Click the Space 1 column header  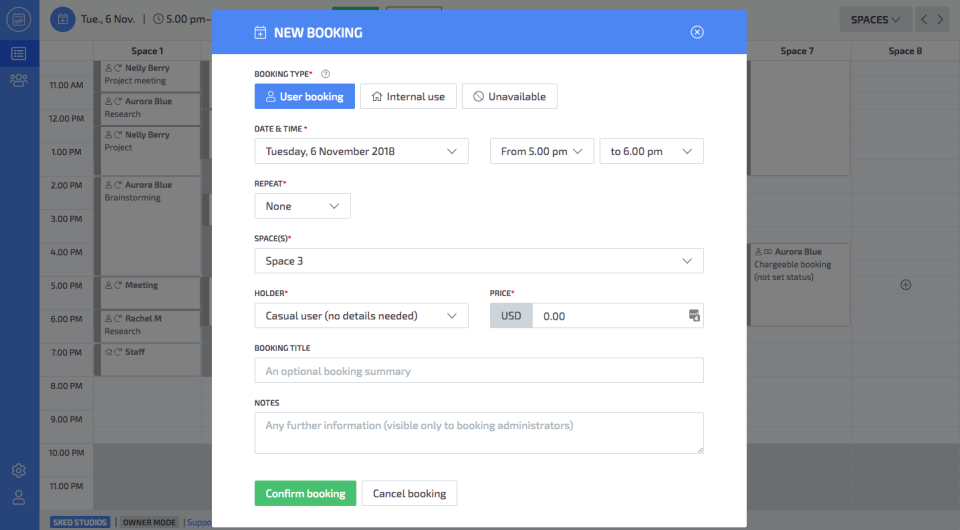[147, 51]
